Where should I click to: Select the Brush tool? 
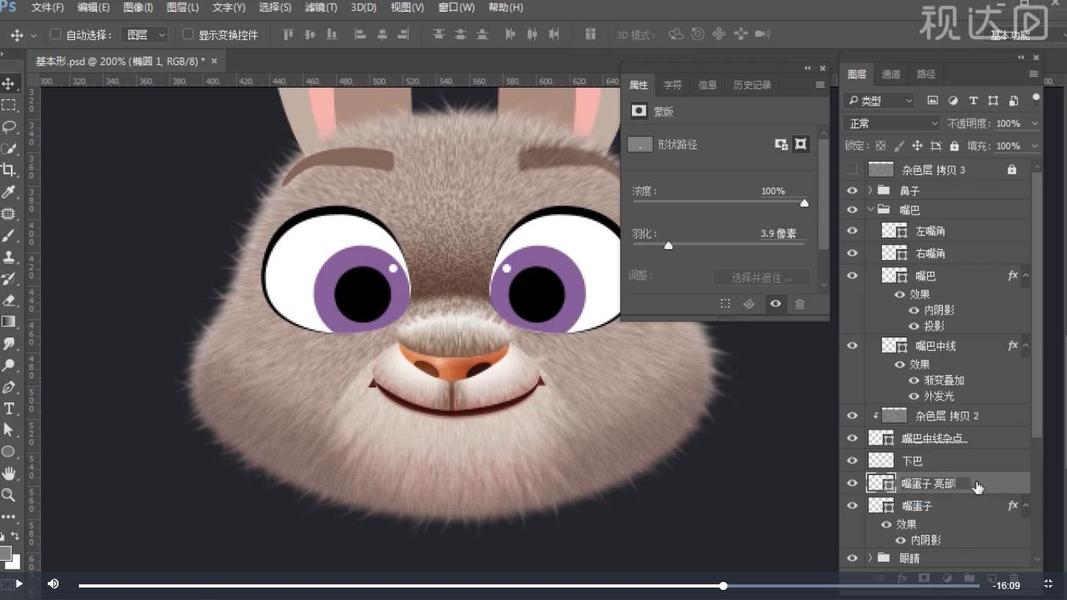[x=9, y=235]
